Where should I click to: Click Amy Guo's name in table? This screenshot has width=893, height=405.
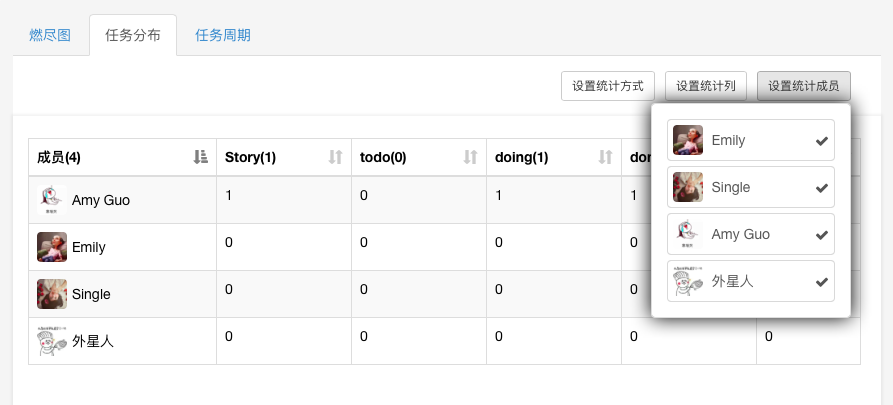point(101,200)
